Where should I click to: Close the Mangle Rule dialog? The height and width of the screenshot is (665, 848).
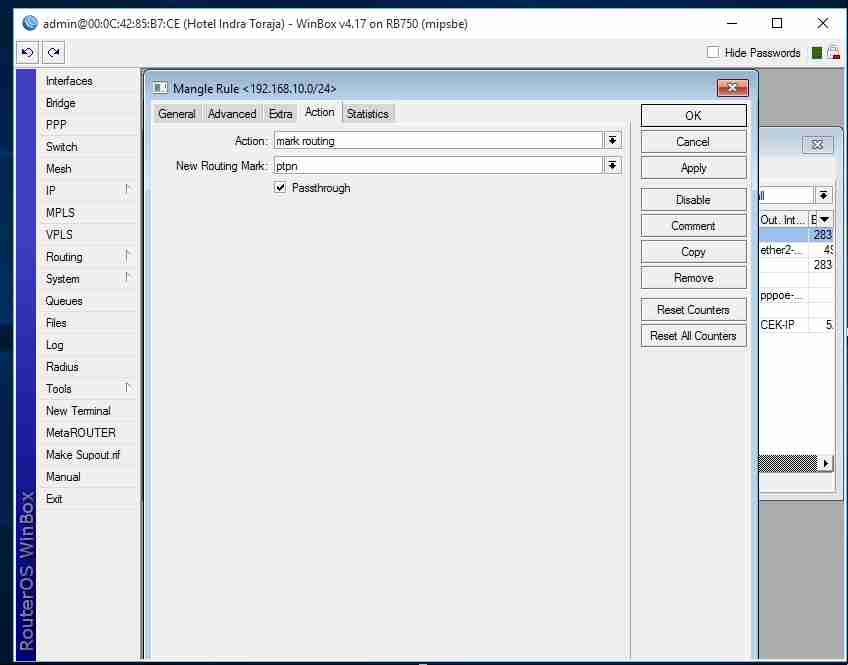732,88
